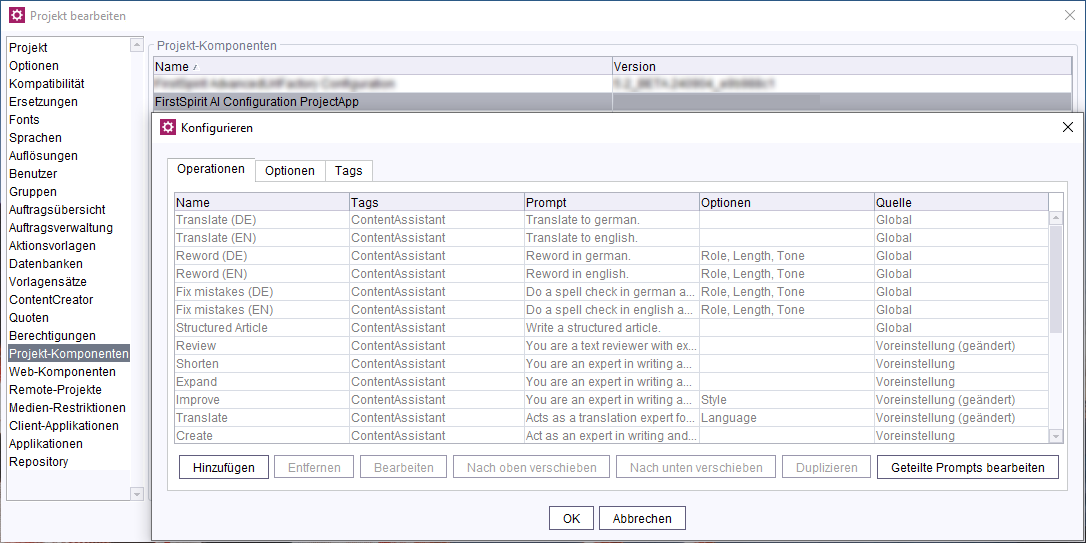Click Nach unten verschieben button

pos(696,468)
